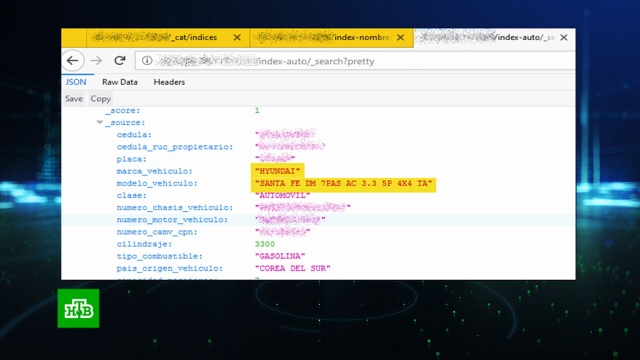The image size is (640, 360).
Task: Select the modelo_vehiculo key
Action: (x=157, y=184)
